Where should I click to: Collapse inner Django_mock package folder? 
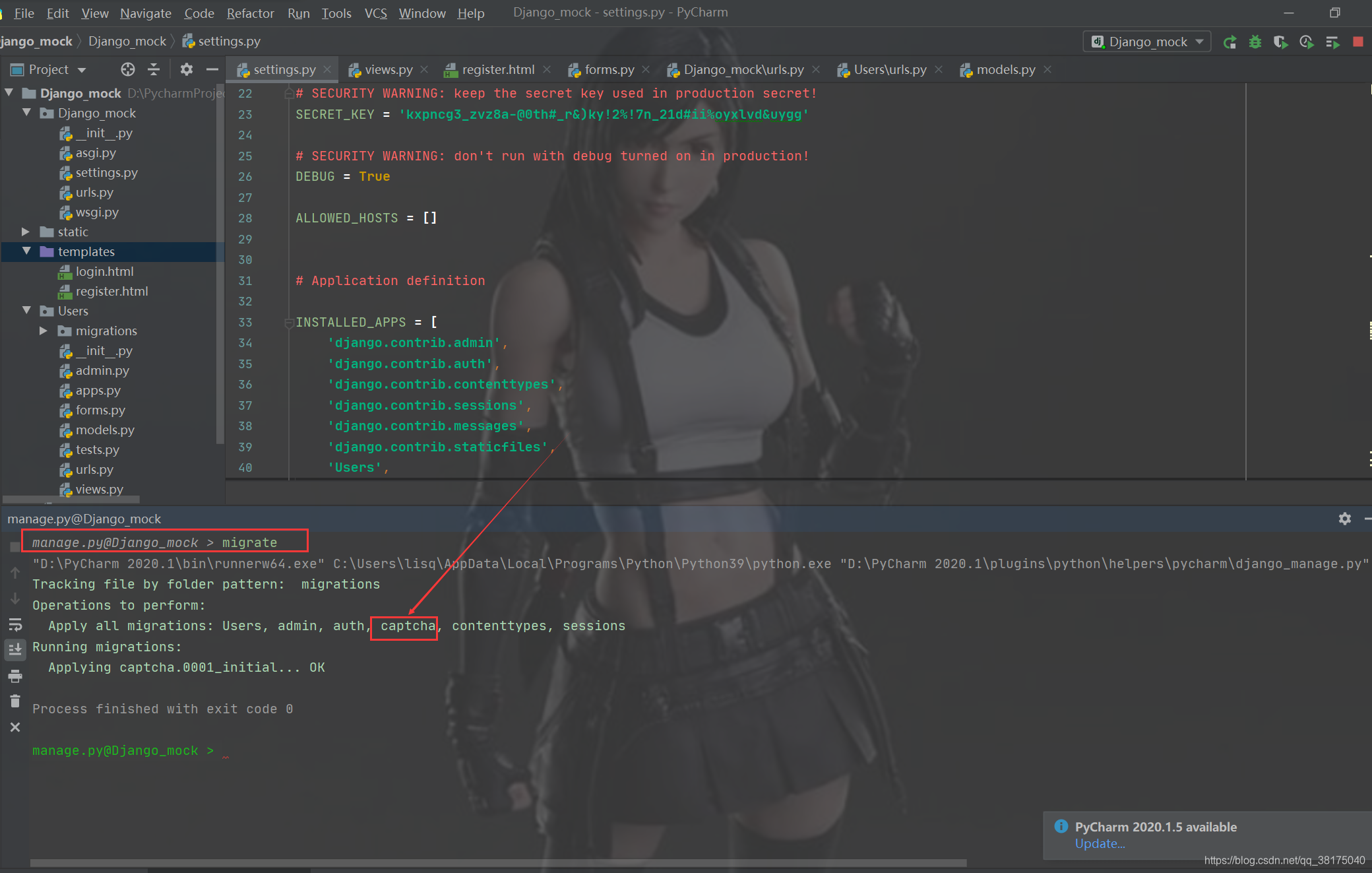pyautogui.click(x=27, y=113)
